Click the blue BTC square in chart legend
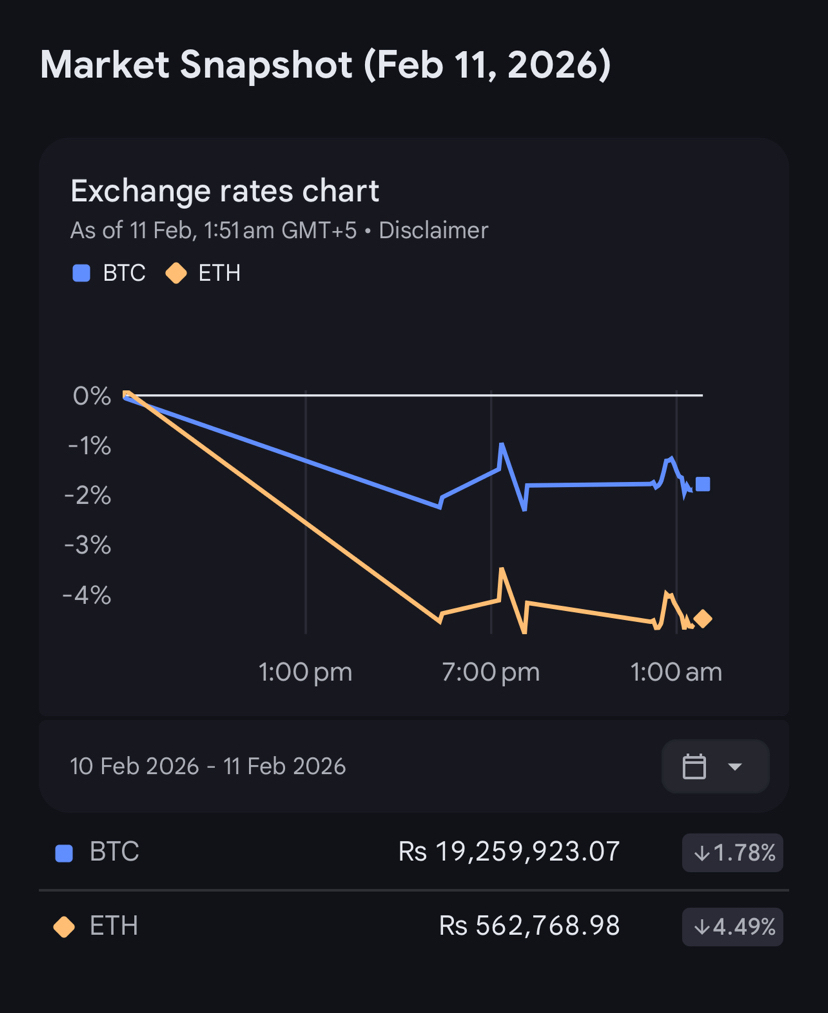 tap(82, 273)
